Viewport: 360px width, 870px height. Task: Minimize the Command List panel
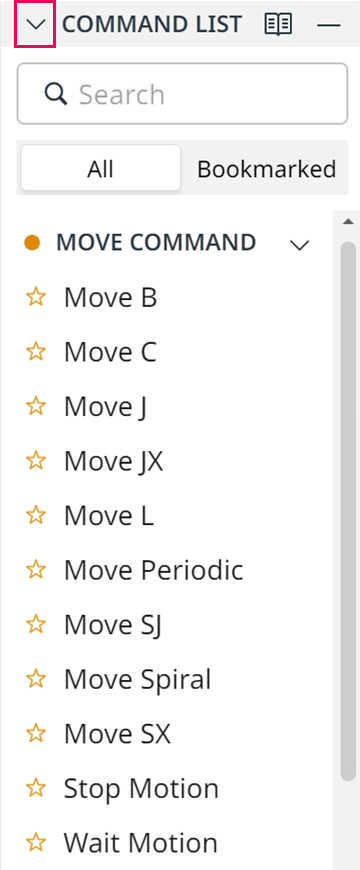point(328,25)
